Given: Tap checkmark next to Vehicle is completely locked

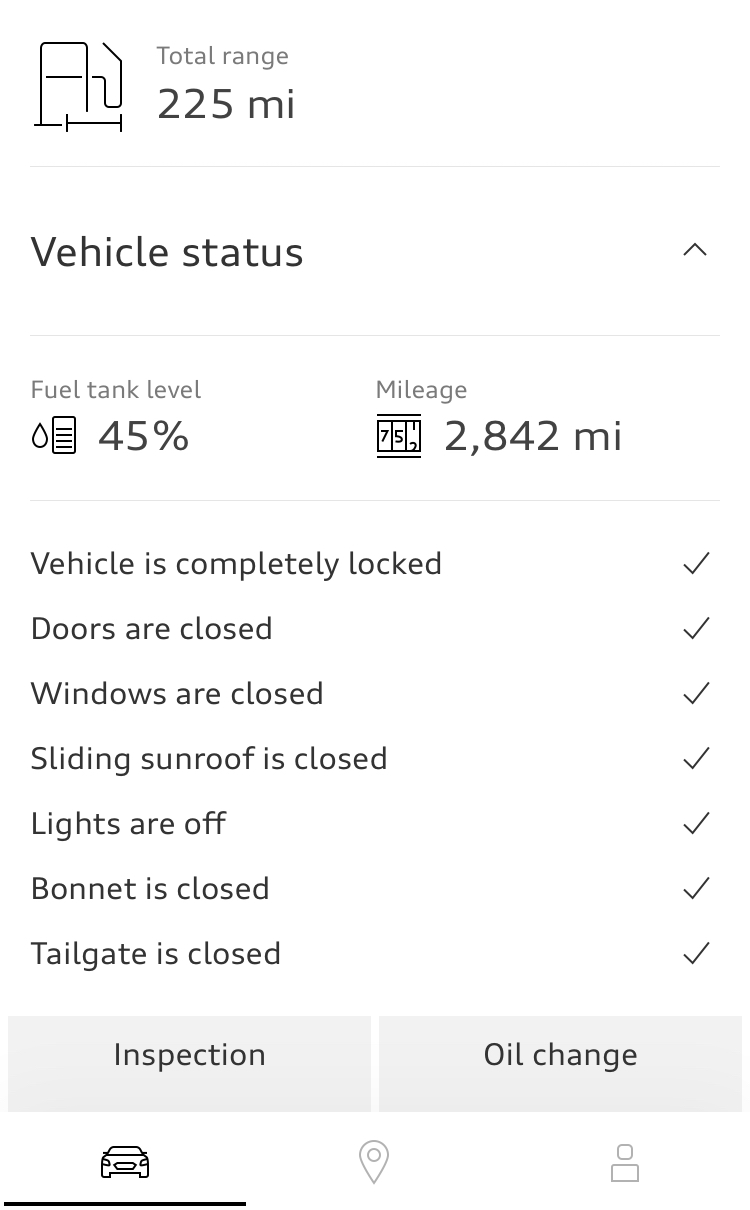Looking at the screenshot, I should click(696, 564).
